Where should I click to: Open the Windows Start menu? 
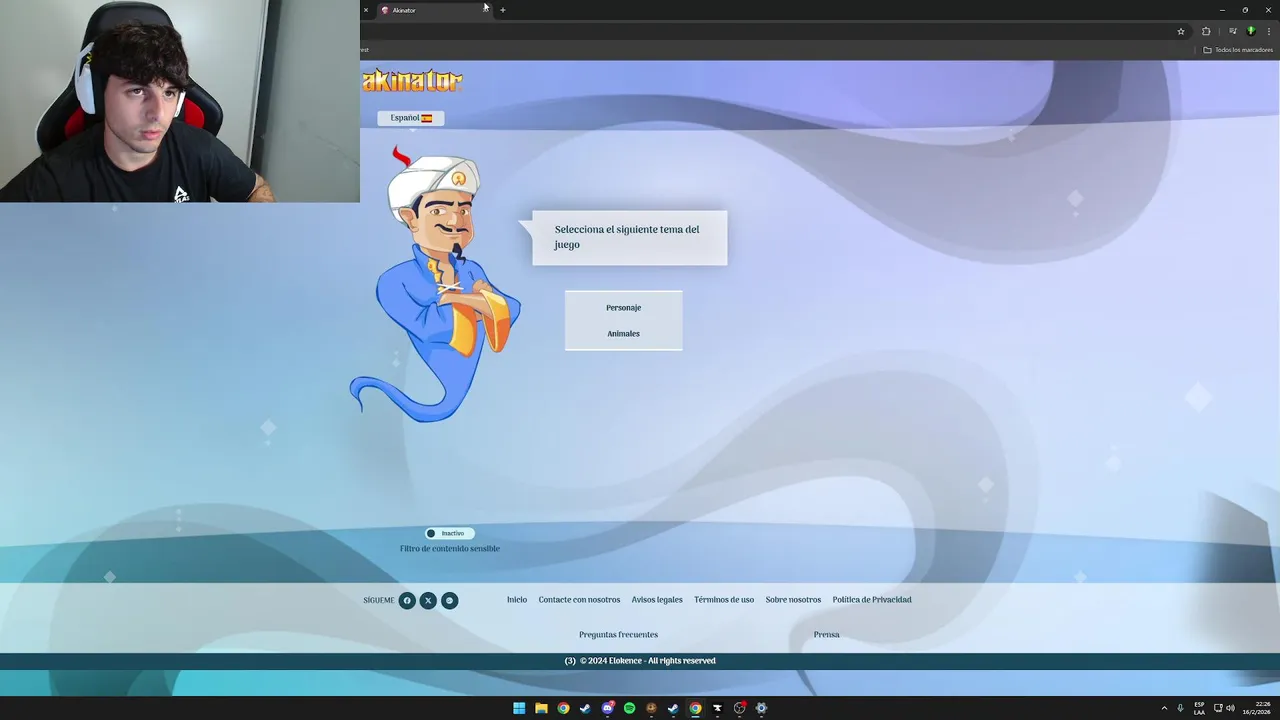point(519,708)
